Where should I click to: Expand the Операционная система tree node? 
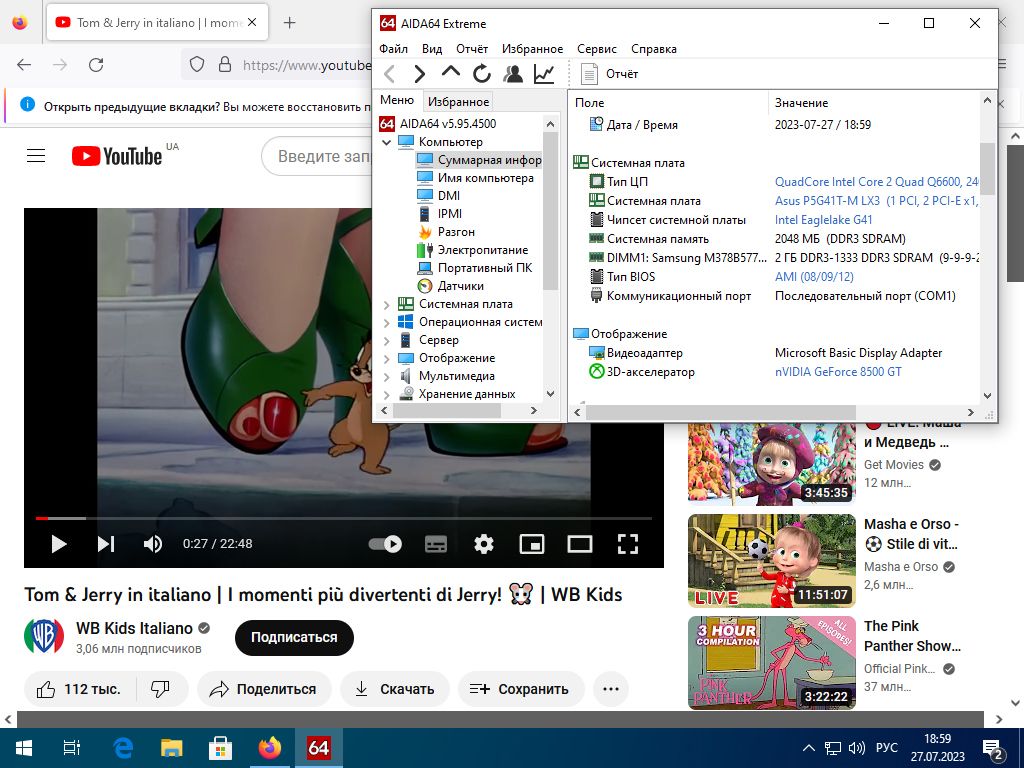(387, 323)
